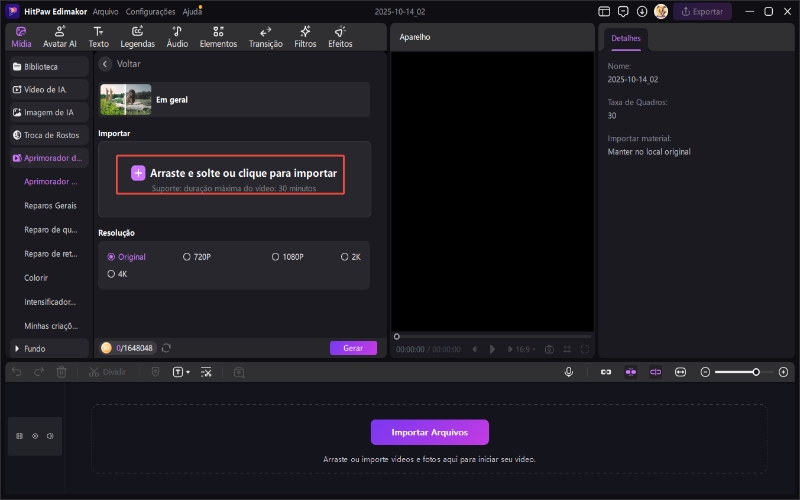The height and width of the screenshot is (500, 800).
Task: Expand the Fundo section
Action: point(49,348)
